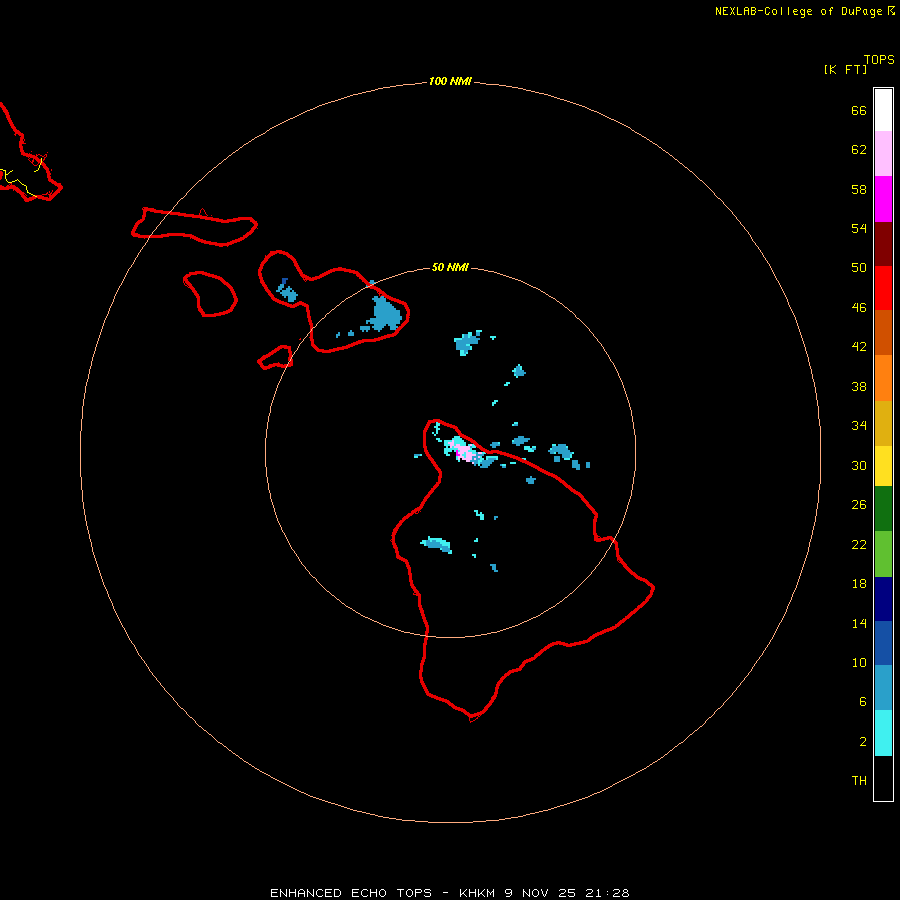Click the magenta 58 kft legend swatch
The image size is (900, 900).
click(883, 199)
